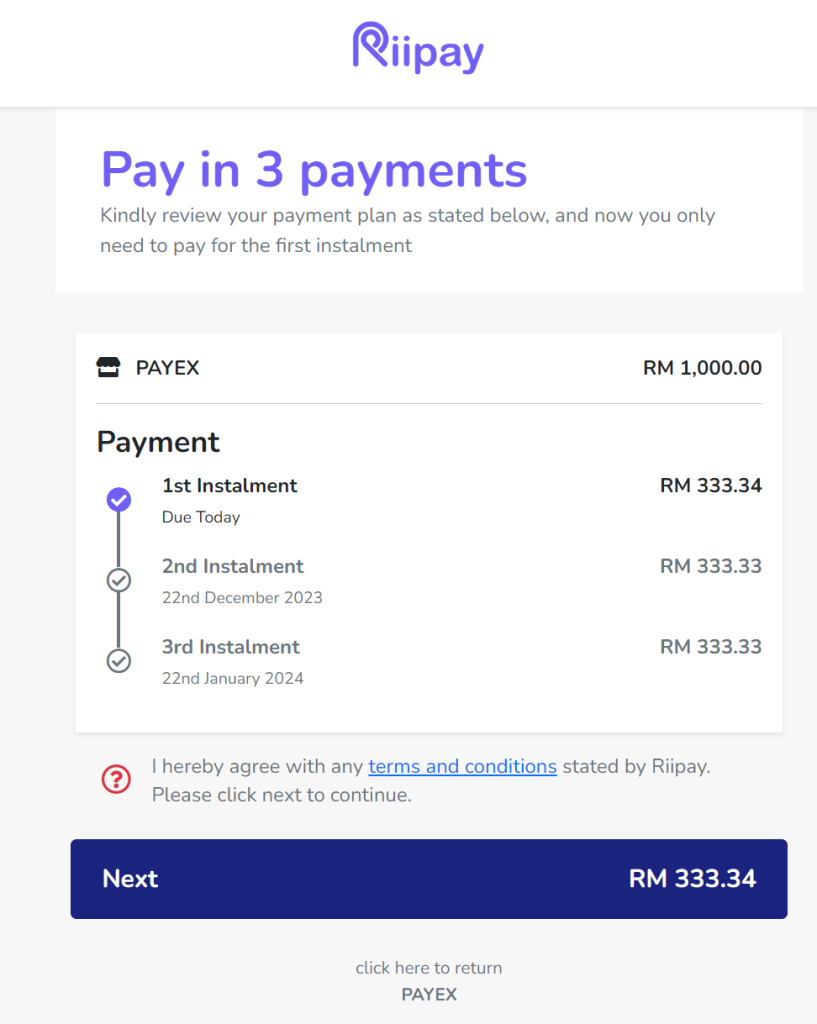This screenshot has height=1024, width=817.
Task: Click the swirl symbol inside the Riipay logo
Action: (368, 44)
